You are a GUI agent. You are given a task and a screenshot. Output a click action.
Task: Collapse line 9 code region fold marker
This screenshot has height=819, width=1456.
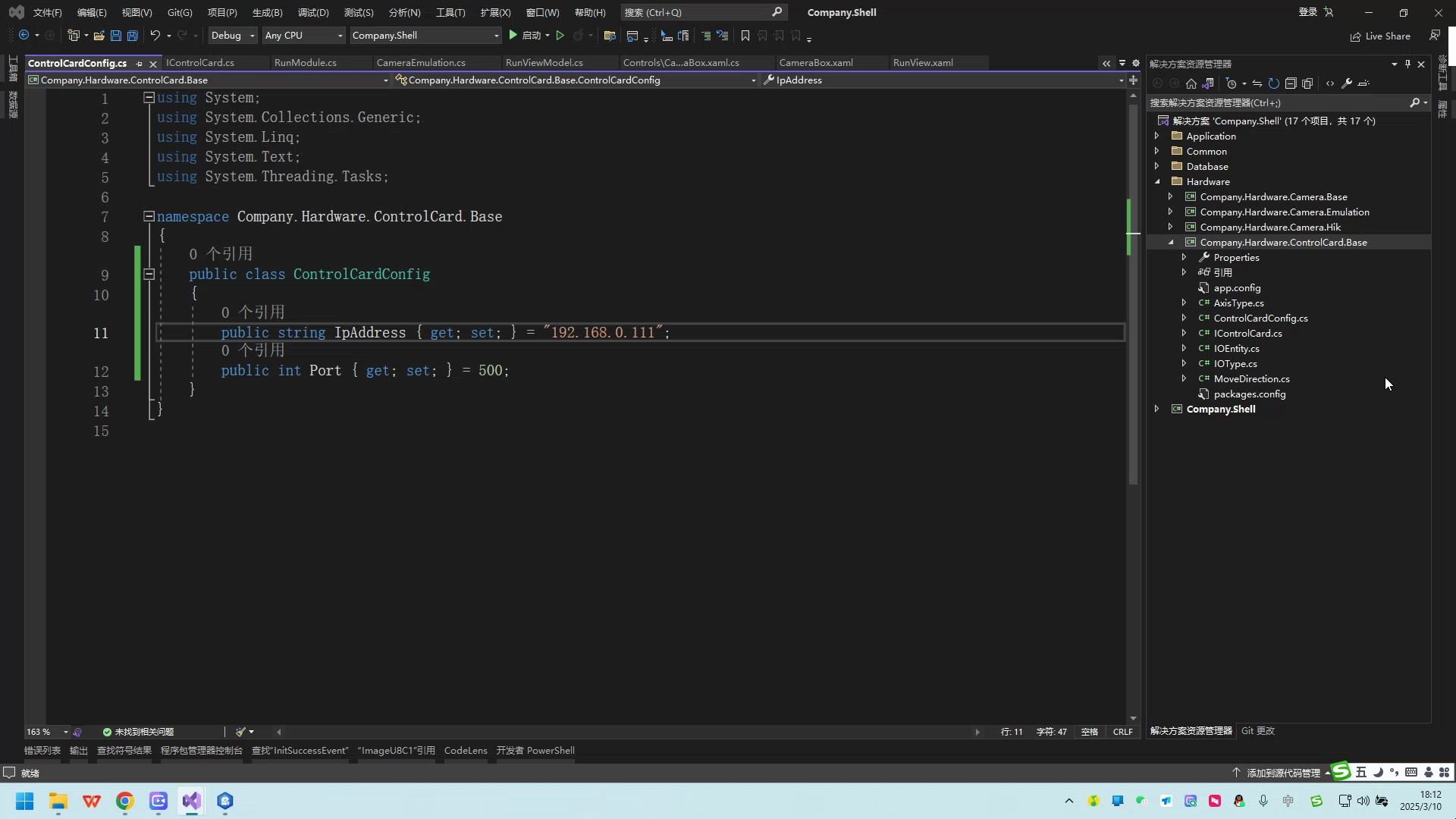(x=149, y=274)
